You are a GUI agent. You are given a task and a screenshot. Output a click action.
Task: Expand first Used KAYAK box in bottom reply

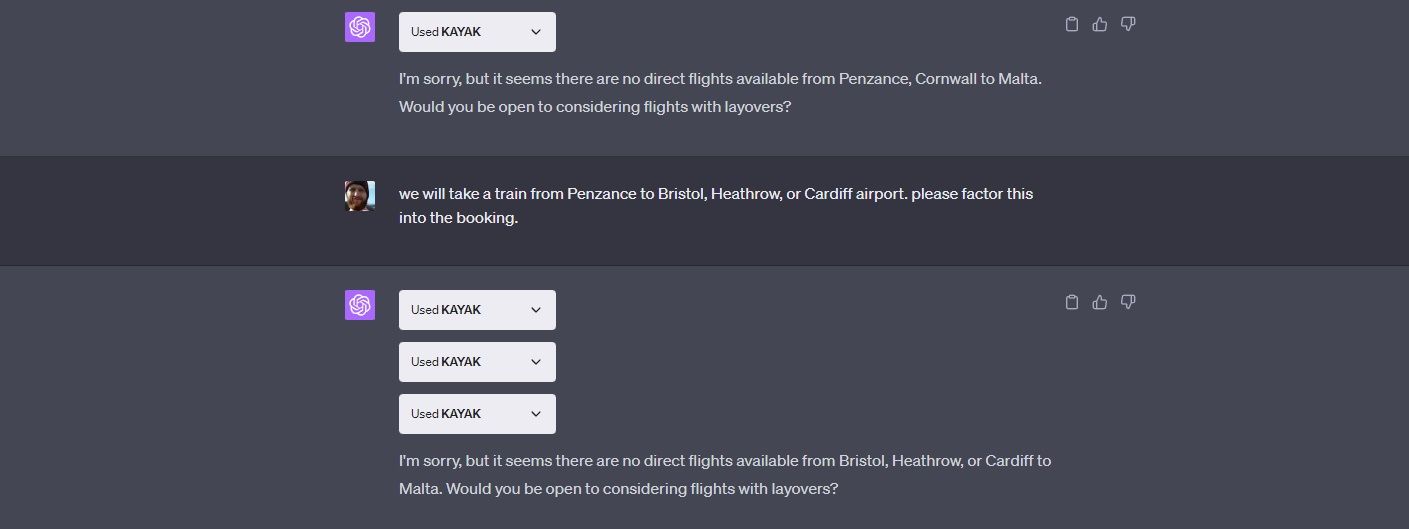476,310
